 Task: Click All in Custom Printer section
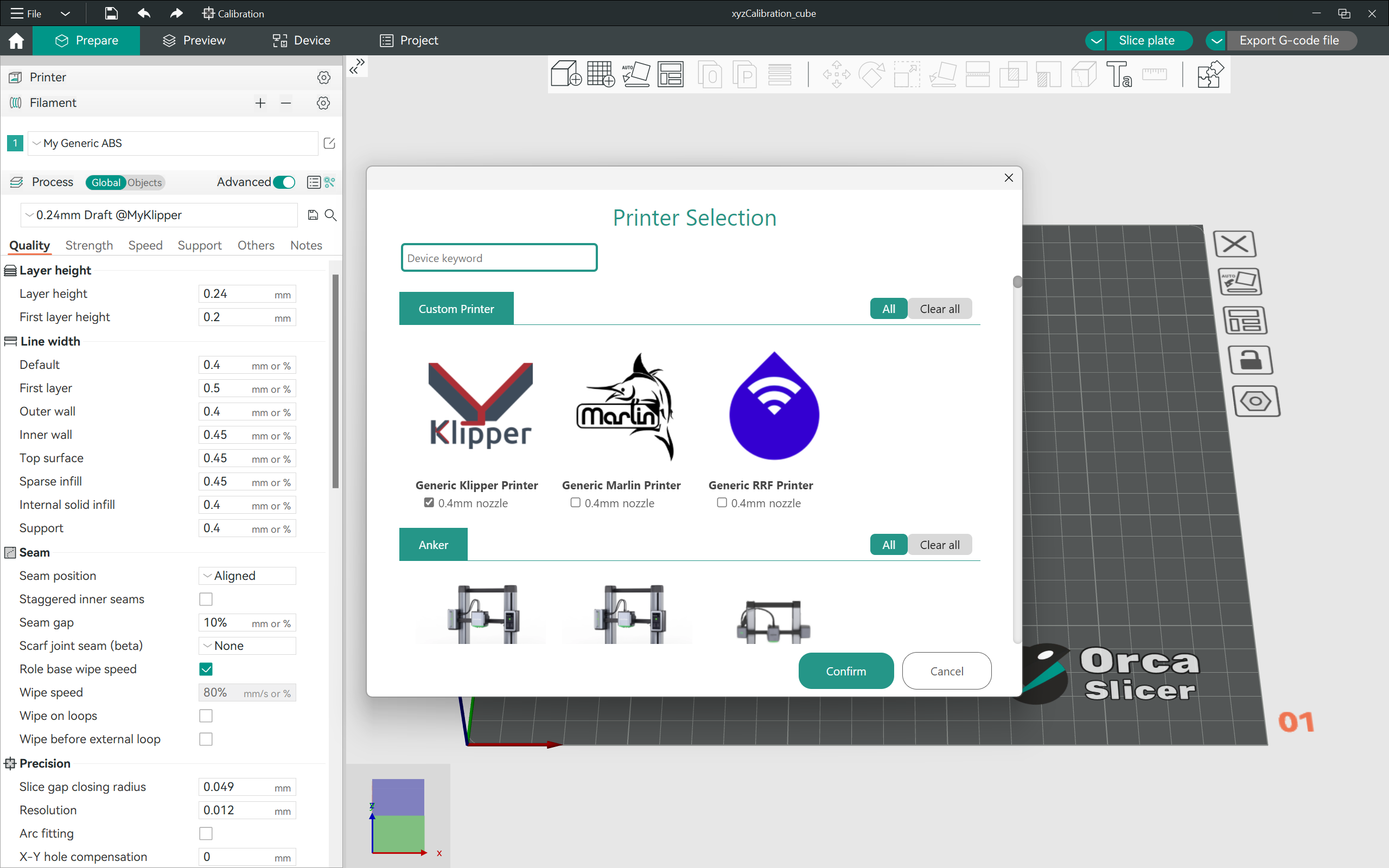click(889, 309)
